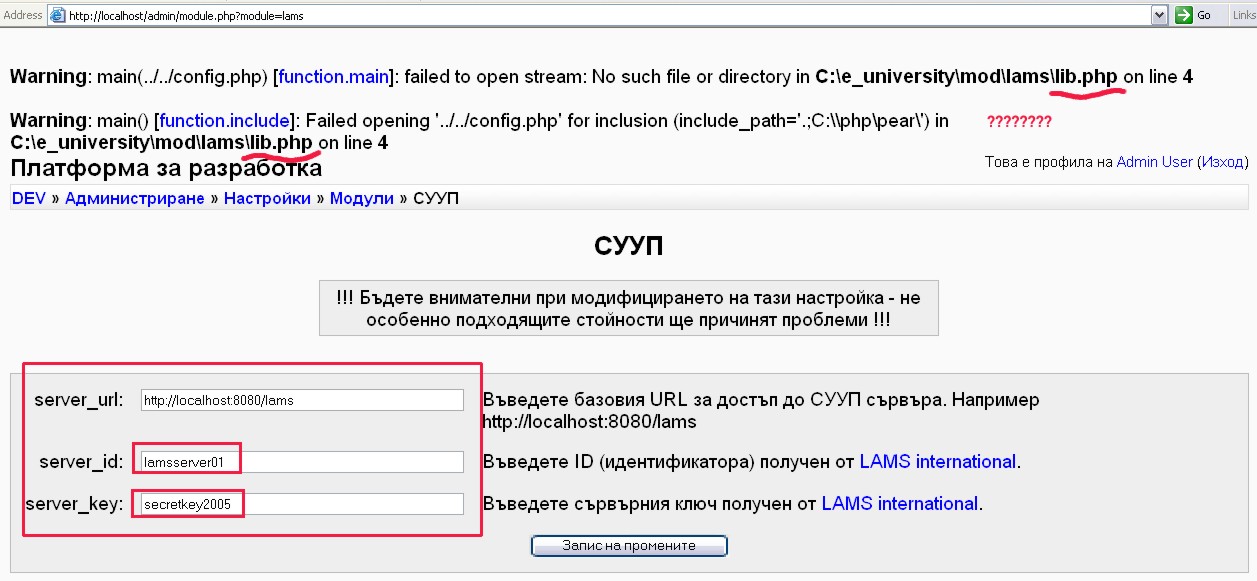Open LAMS international link beside server_id

tap(937, 462)
